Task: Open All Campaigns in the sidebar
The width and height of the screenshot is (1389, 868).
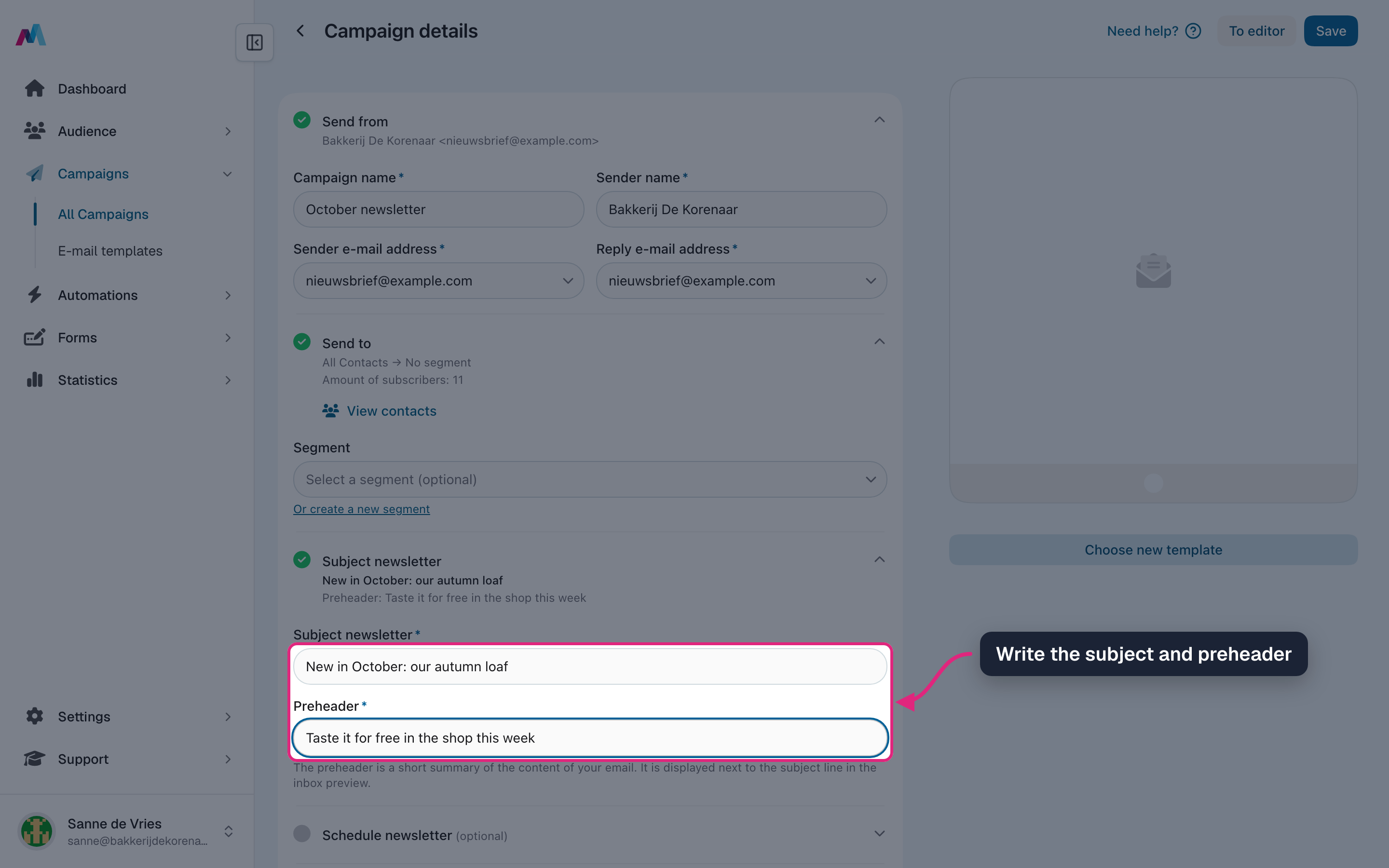Action: (x=103, y=214)
